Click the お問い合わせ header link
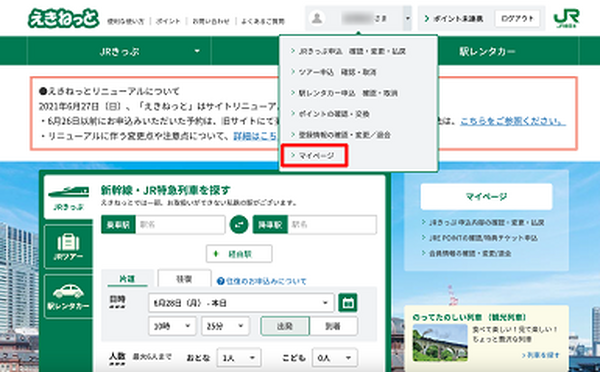600x372 pixels. (x=210, y=21)
